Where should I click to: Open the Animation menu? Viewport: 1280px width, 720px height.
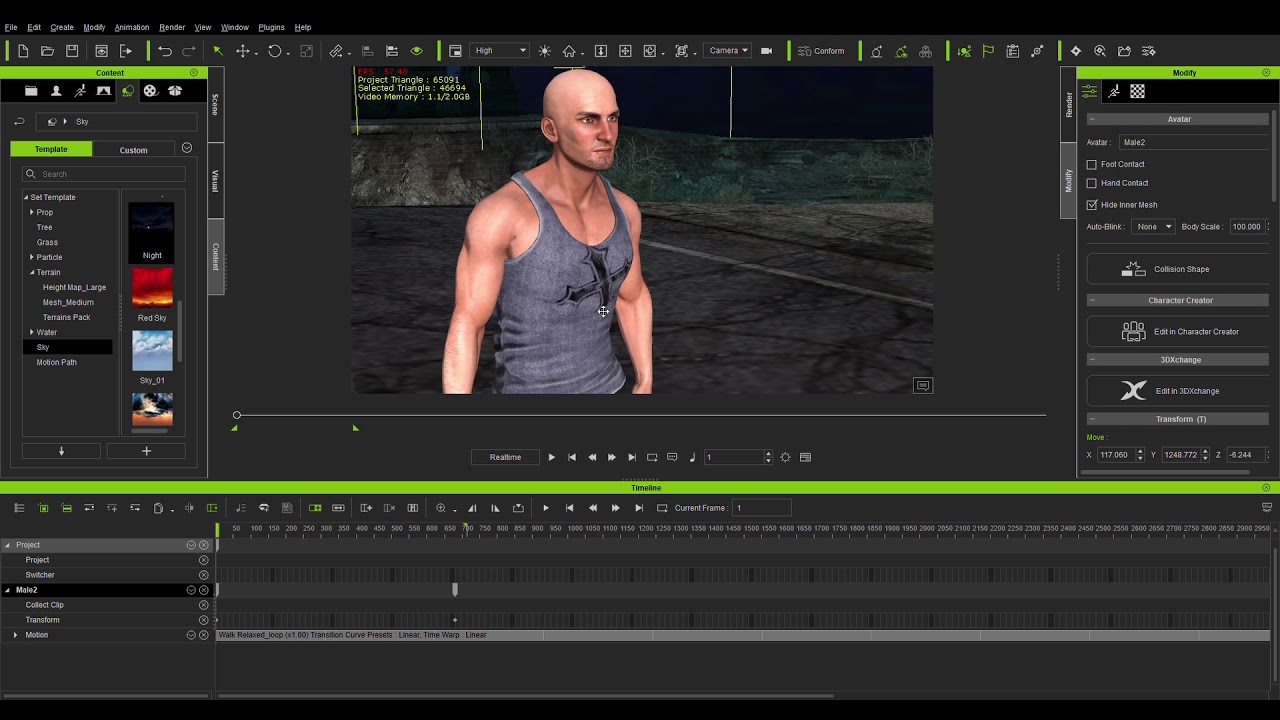click(131, 27)
